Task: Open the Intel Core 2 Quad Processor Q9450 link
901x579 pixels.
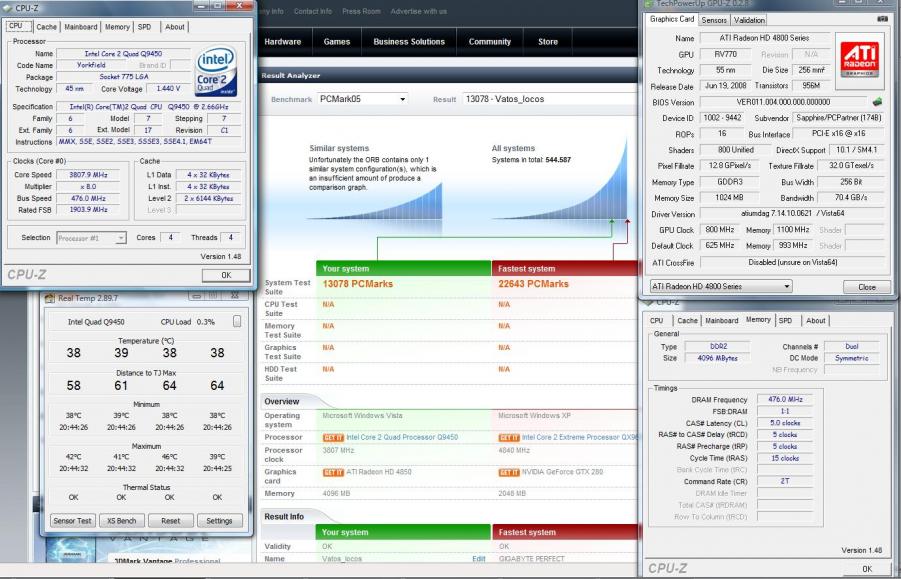Action: 402,438
